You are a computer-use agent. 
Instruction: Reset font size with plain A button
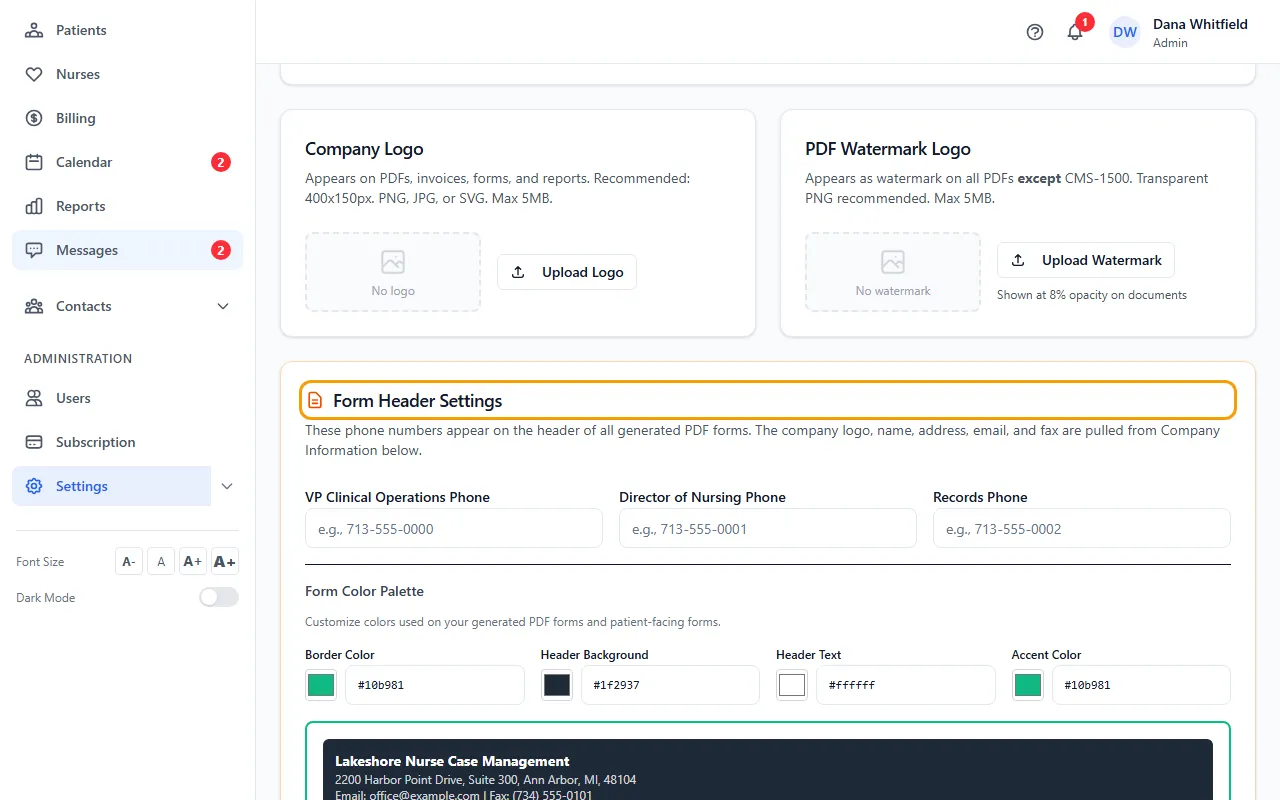pos(161,562)
